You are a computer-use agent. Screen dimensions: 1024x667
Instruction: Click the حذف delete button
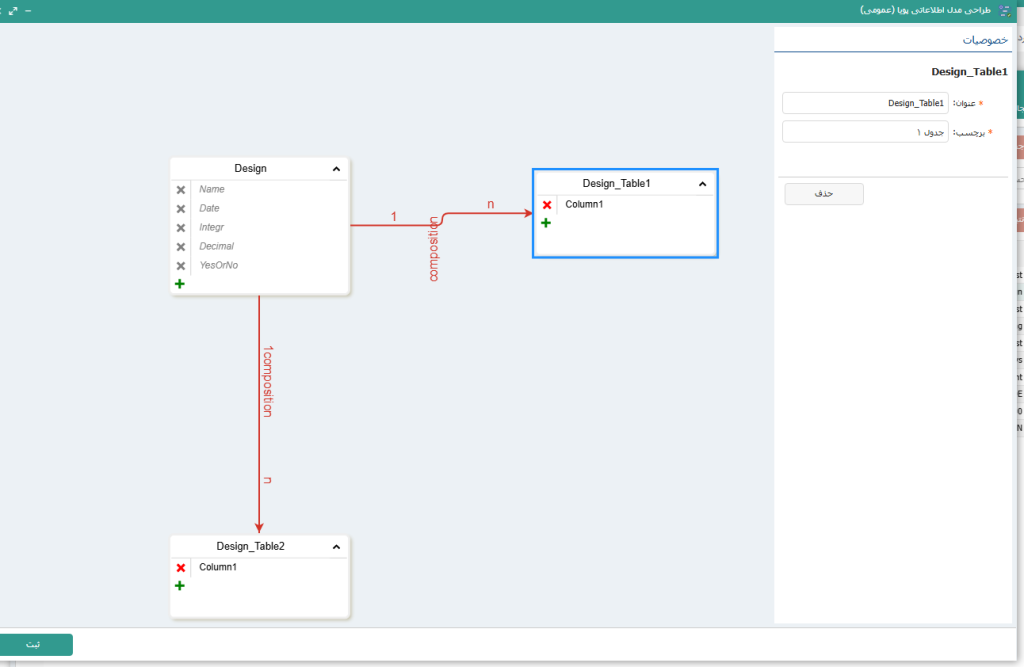pyautogui.click(x=824, y=194)
